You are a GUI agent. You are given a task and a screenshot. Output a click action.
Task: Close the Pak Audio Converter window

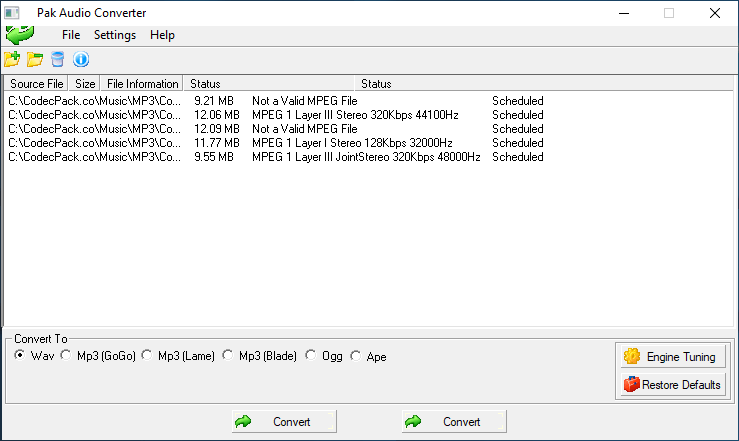pos(714,13)
